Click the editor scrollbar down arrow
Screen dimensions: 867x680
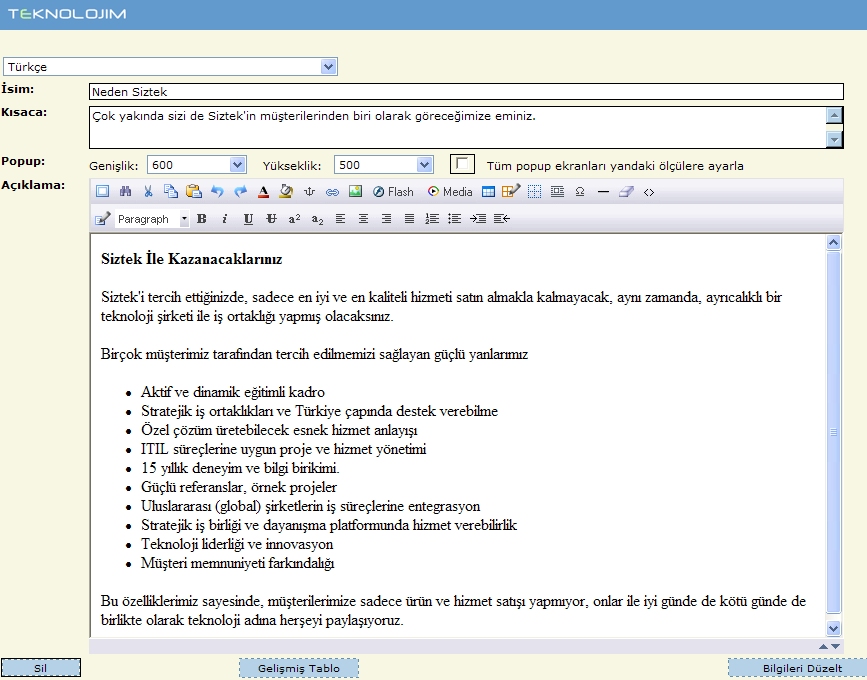point(833,628)
